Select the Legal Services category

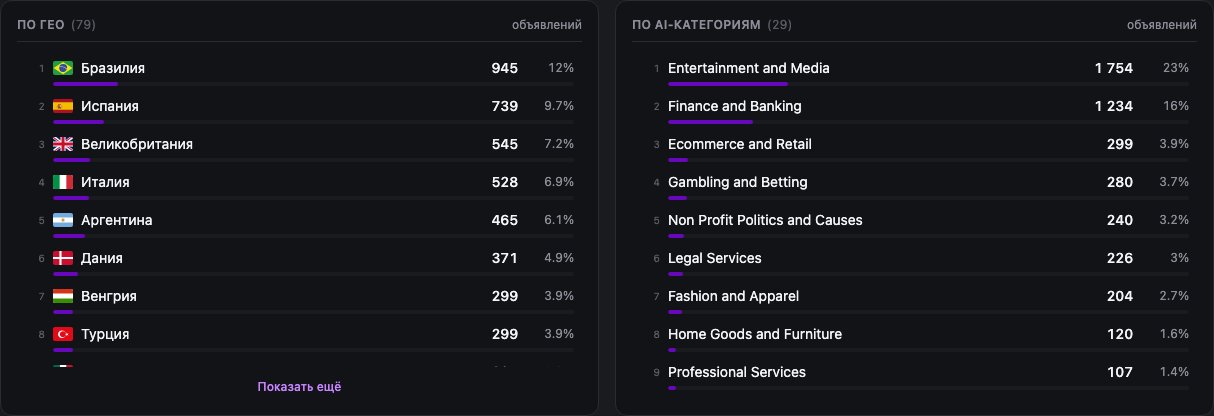pos(715,258)
